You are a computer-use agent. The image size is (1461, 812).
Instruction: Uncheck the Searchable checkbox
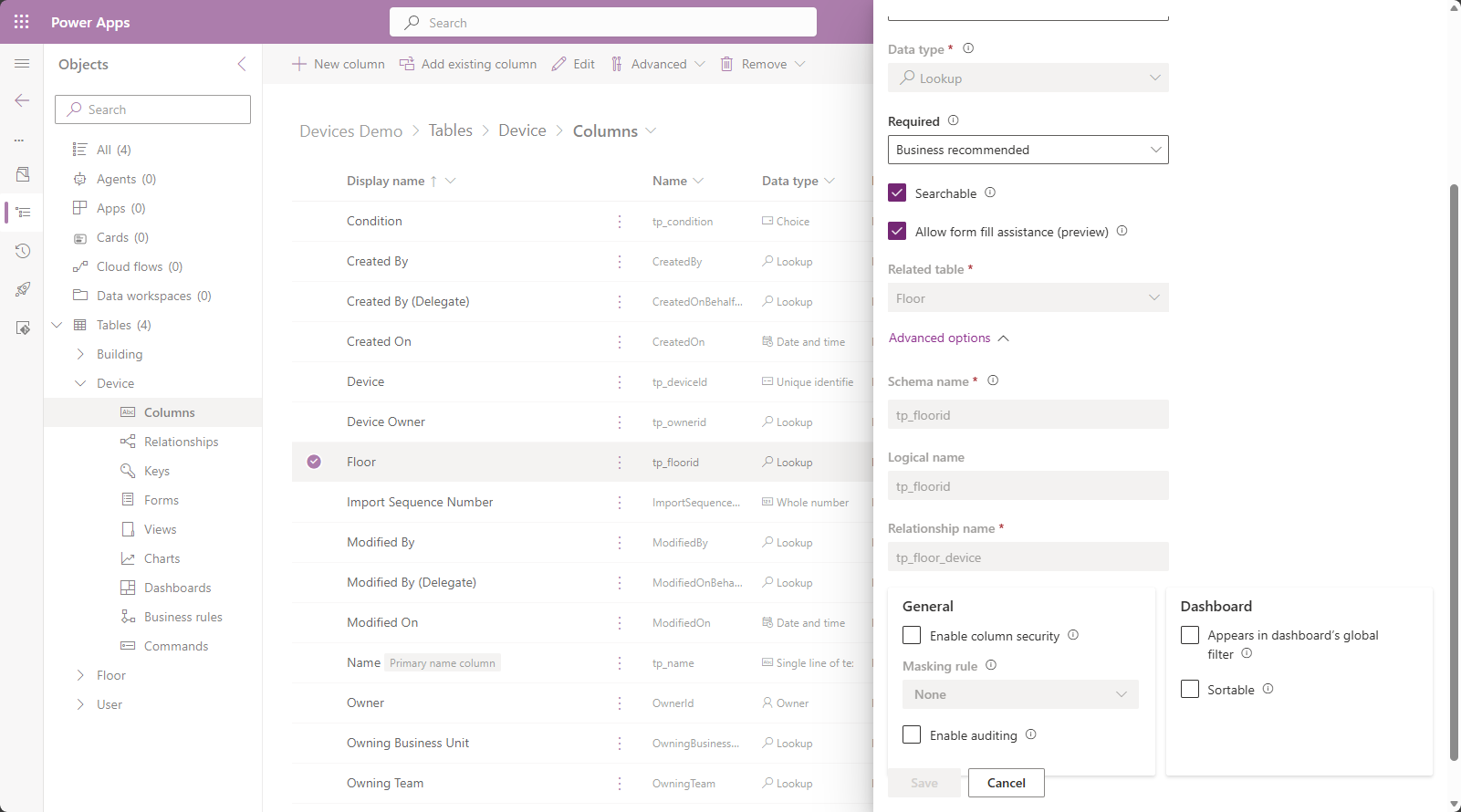click(897, 193)
